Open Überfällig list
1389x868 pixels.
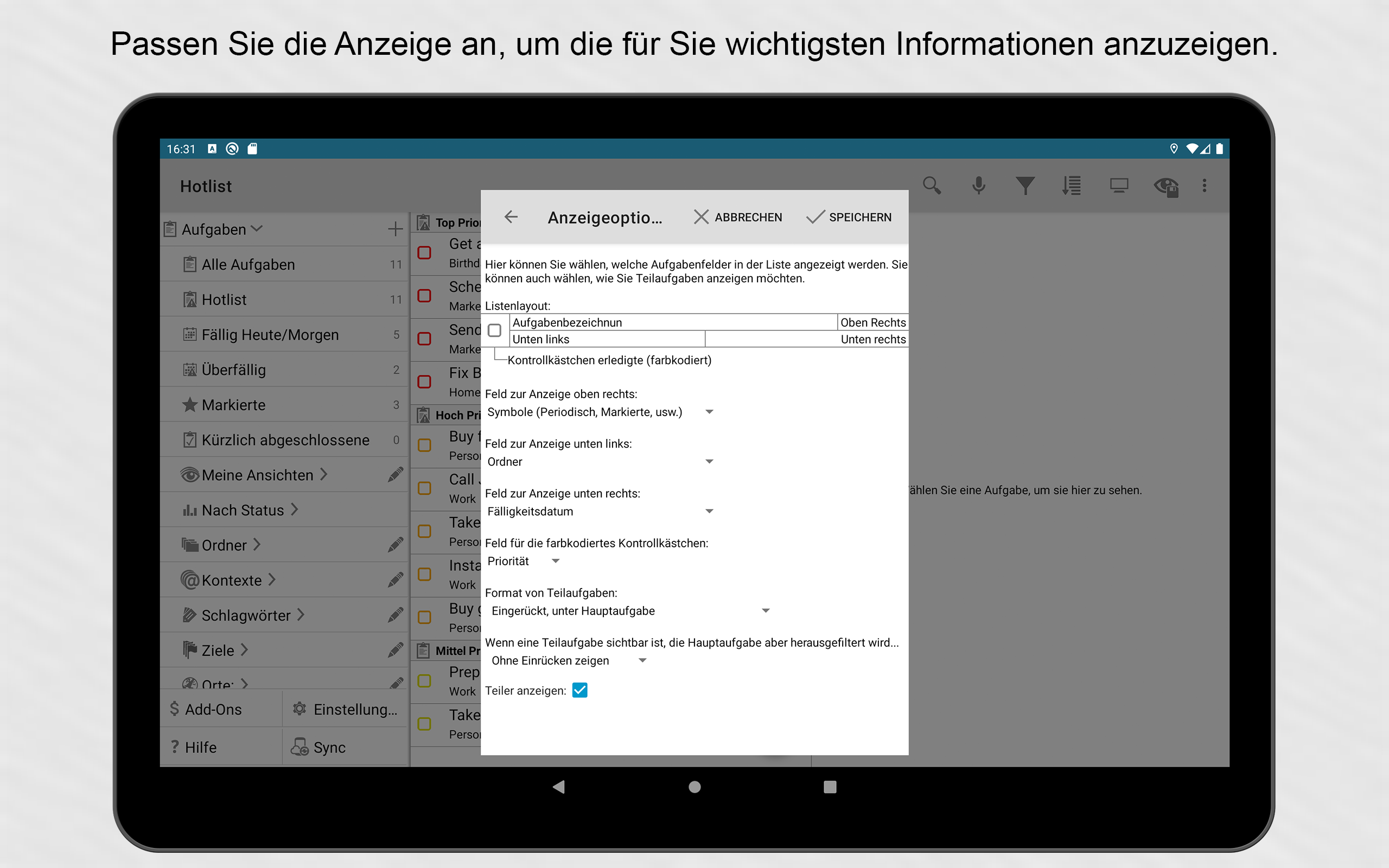[x=285, y=369]
